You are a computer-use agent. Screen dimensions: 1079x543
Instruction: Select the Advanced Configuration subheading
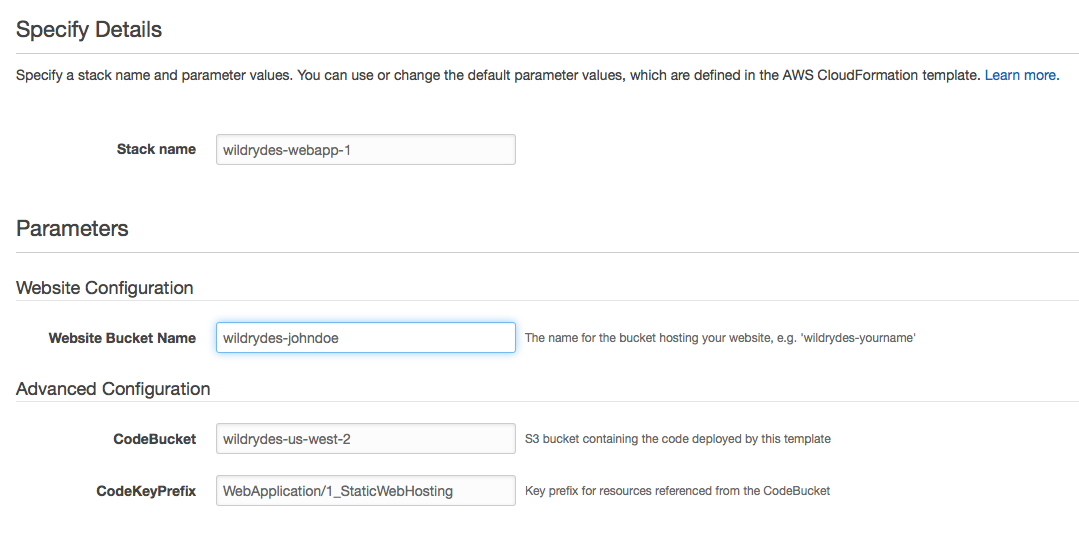113,389
